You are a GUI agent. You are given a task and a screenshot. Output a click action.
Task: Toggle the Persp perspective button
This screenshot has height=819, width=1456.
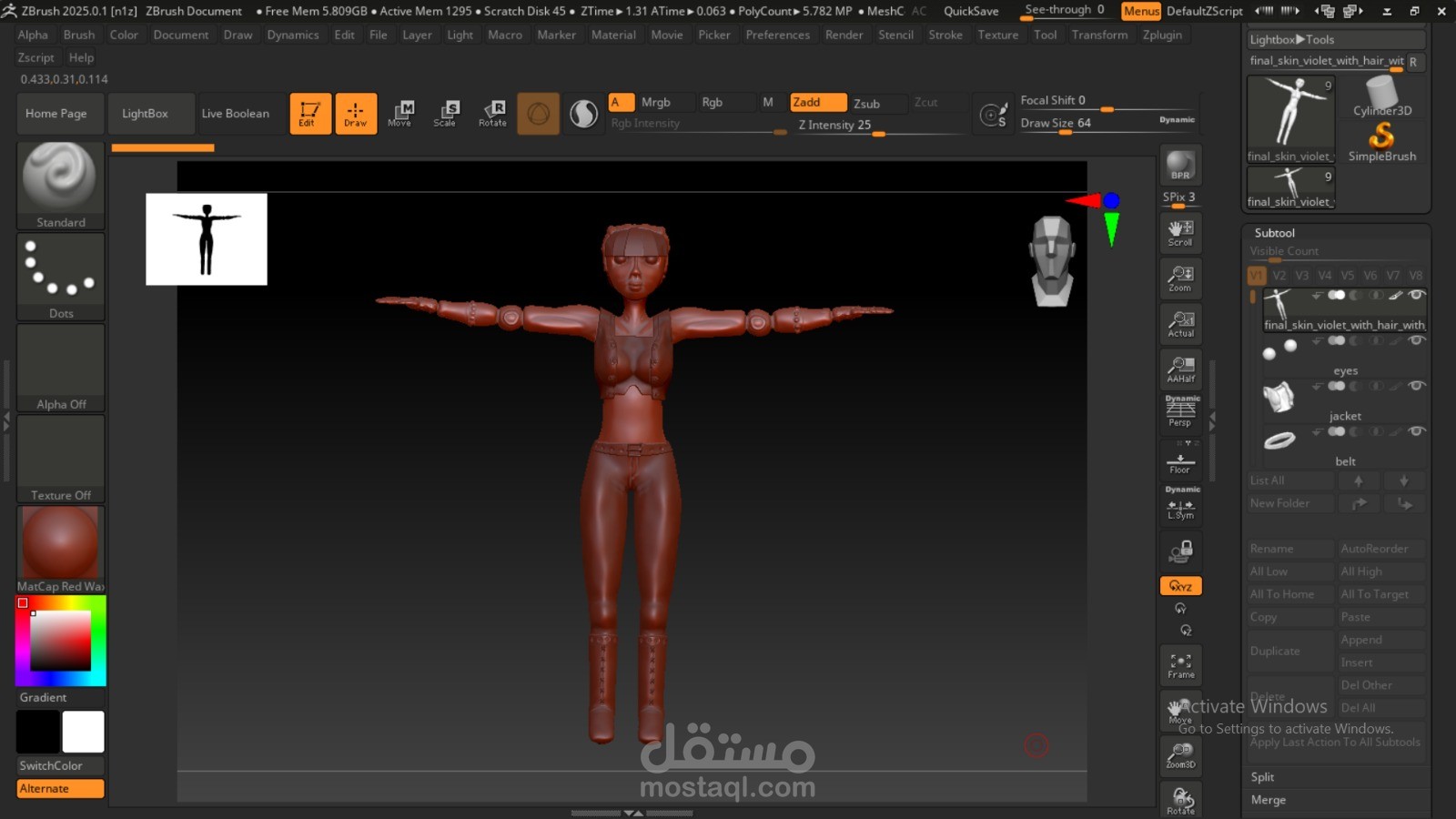click(x=1180, y=414)
